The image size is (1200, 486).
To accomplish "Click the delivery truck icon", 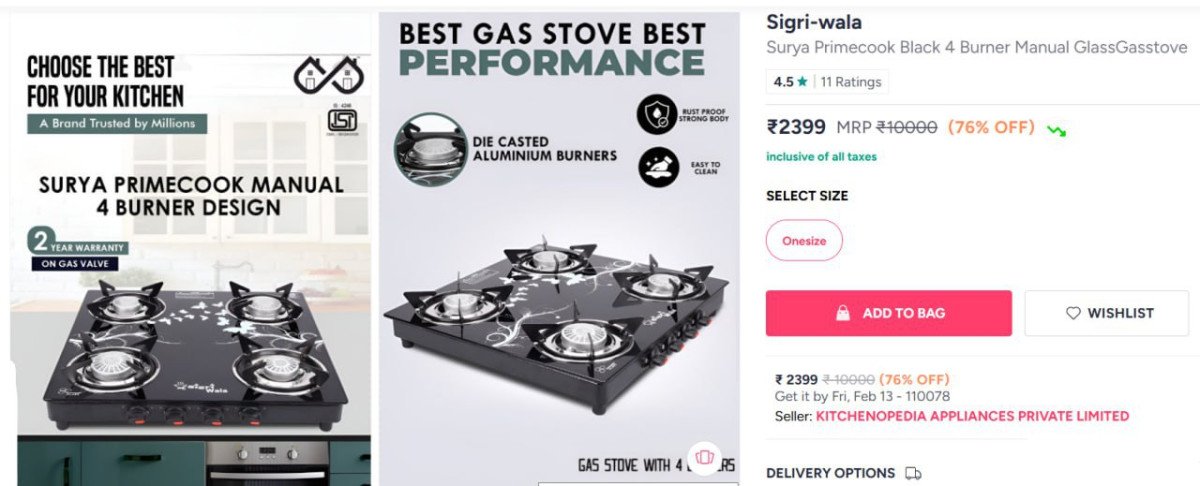I will (x=912, y=473).
